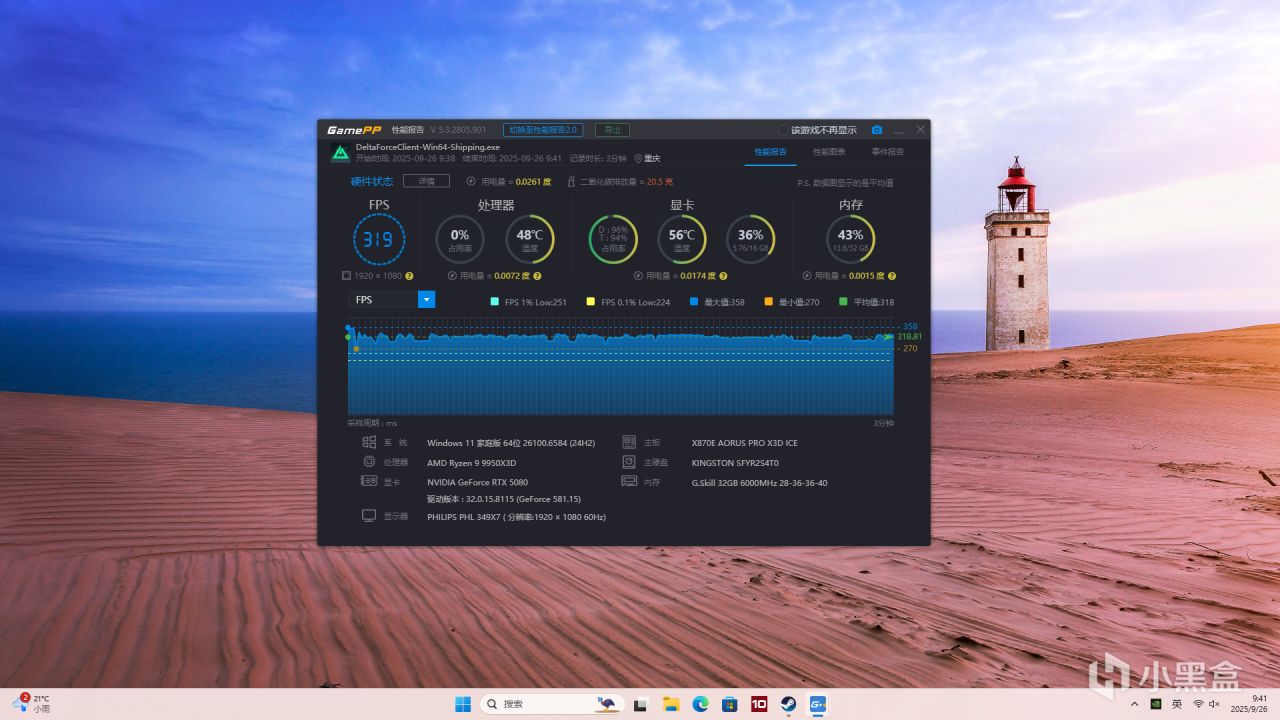Image resolution: width=1280 pixels, height=720 pixels.
Task: Click the 主硬盘 disk icon
Action: (629, 462)
